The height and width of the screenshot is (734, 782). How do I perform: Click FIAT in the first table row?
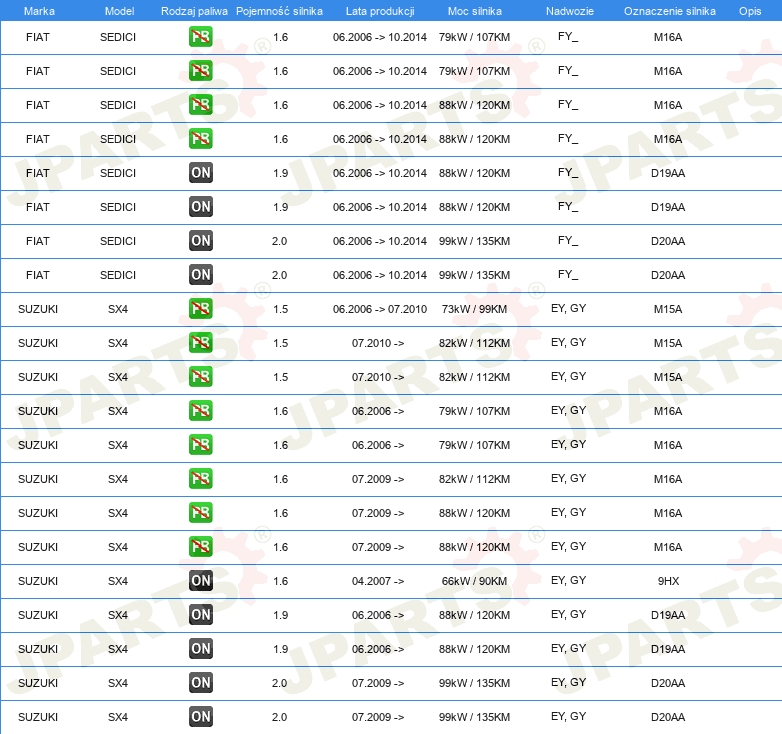pyautogui.click(x=38, y=37)
